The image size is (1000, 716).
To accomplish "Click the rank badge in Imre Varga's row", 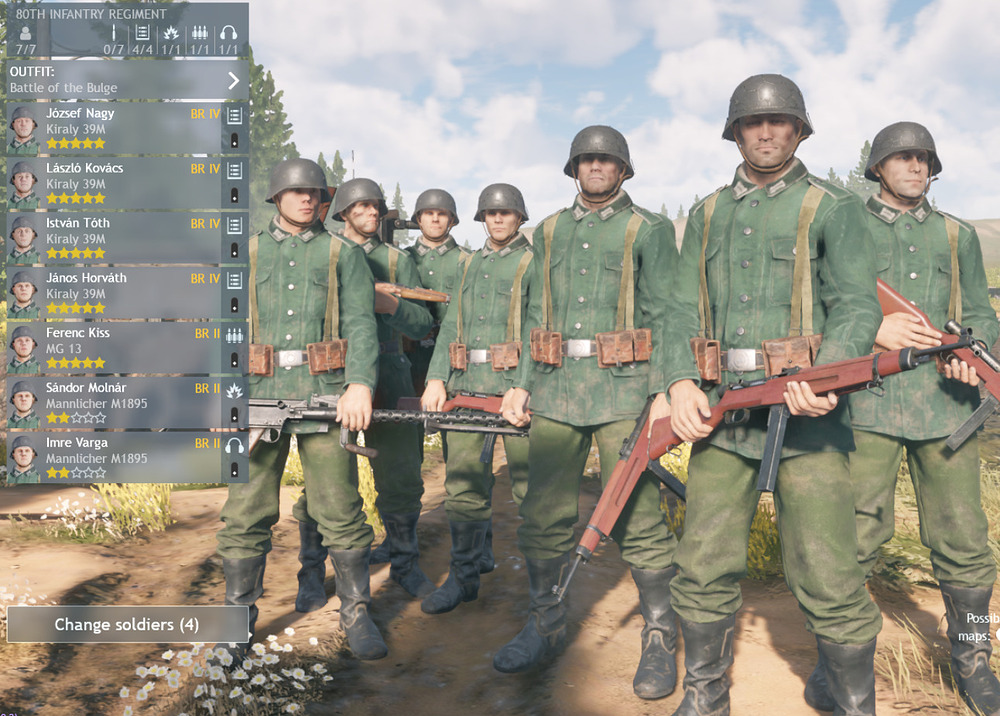I will [x=234, y=471].
